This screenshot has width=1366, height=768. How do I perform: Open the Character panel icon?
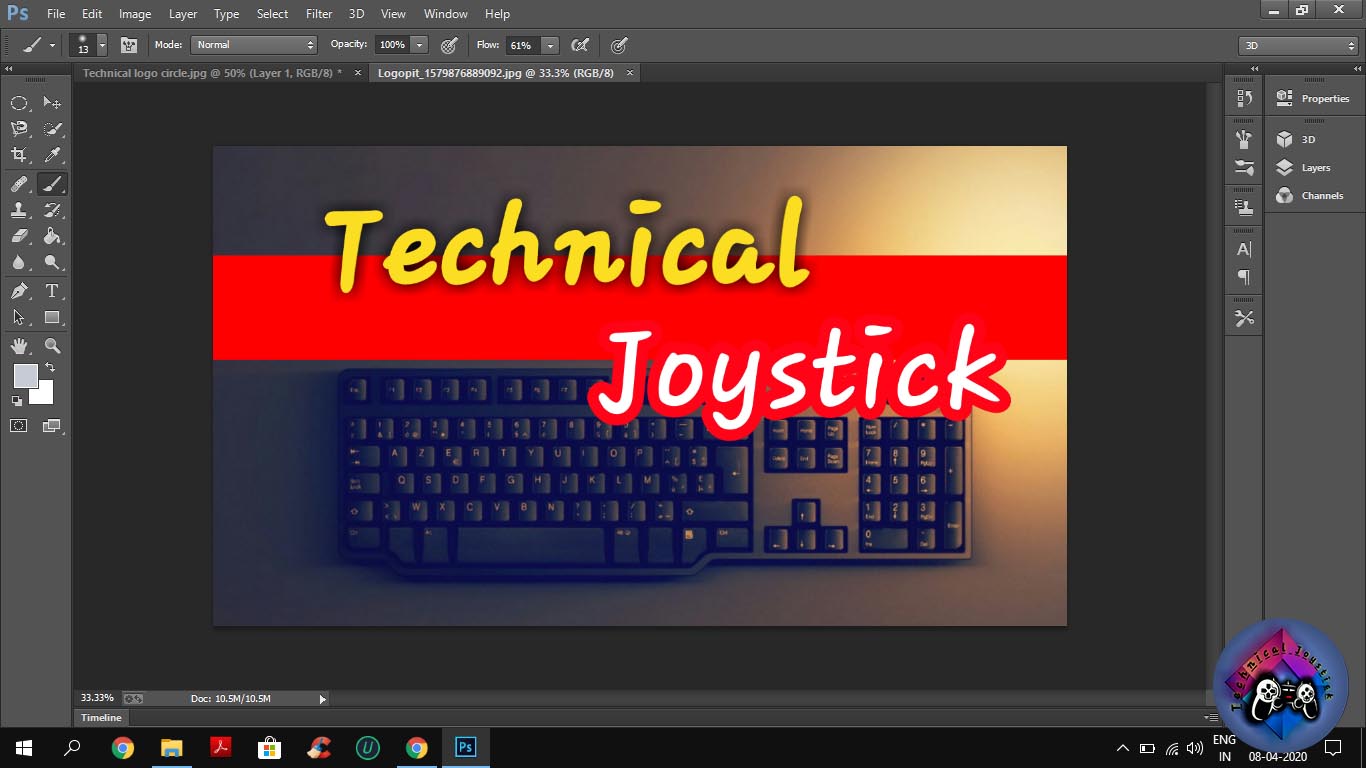point(1244,249)
